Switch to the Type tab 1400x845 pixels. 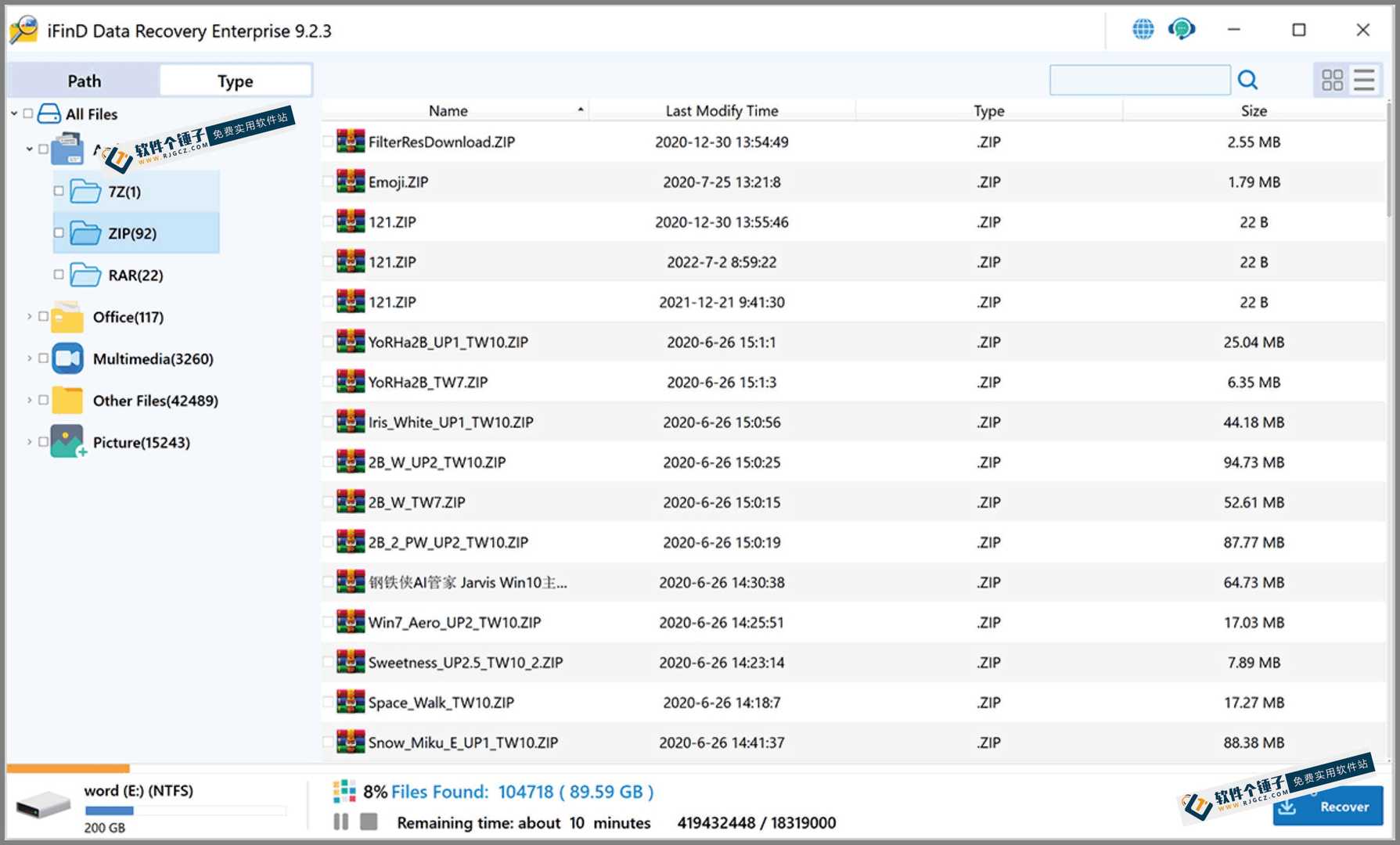click(234, 80)
